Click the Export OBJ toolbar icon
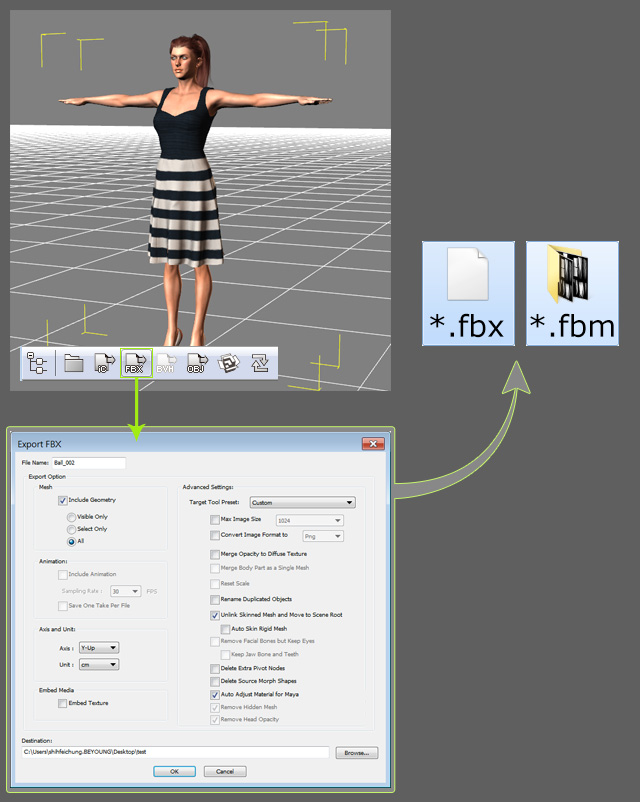 coord(197,363)
